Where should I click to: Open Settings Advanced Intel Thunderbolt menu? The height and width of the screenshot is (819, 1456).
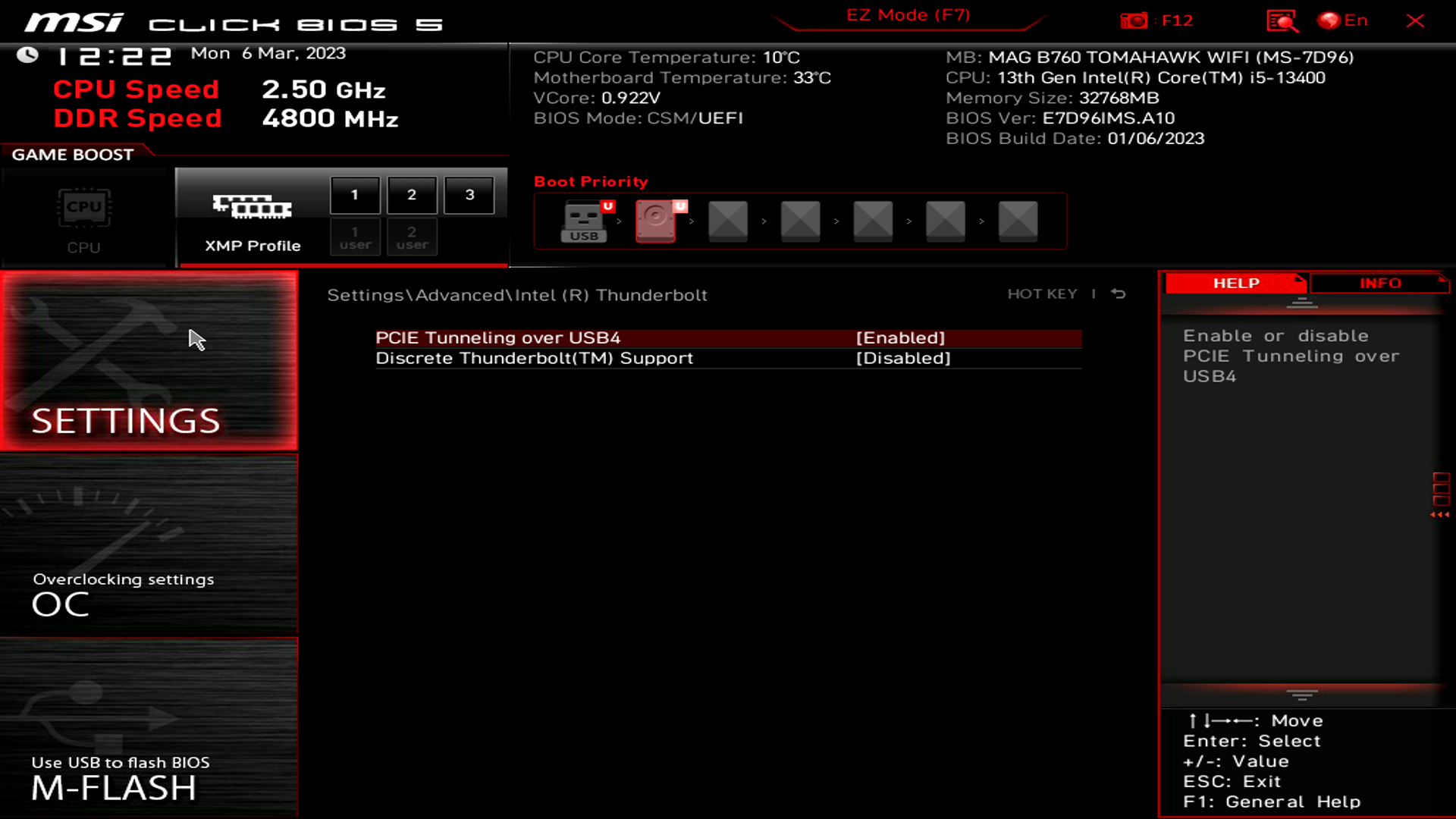pyautogui.click(x=517, y=294)
